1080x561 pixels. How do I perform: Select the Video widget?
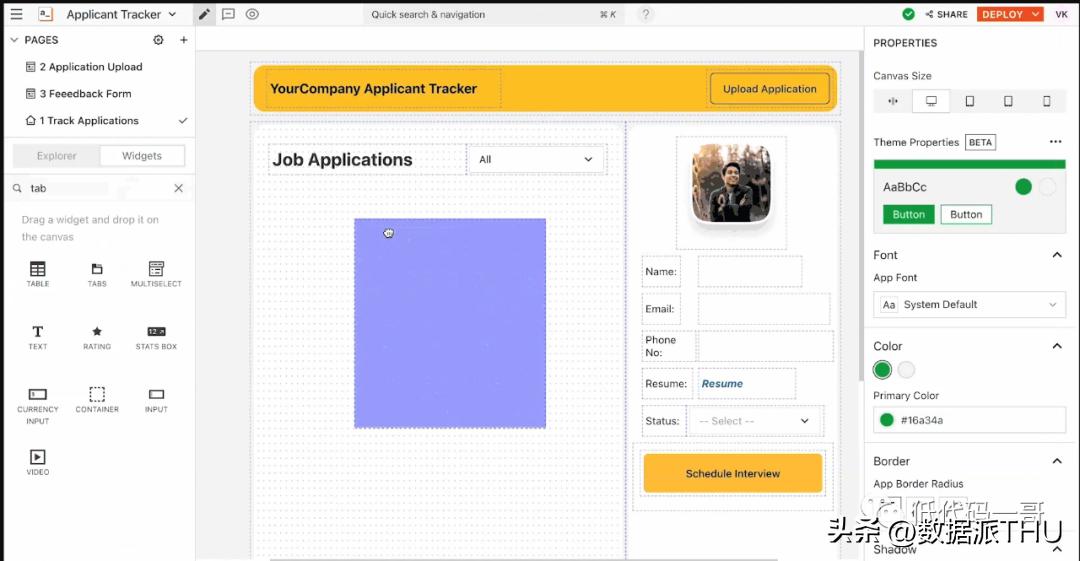(38, 462)
